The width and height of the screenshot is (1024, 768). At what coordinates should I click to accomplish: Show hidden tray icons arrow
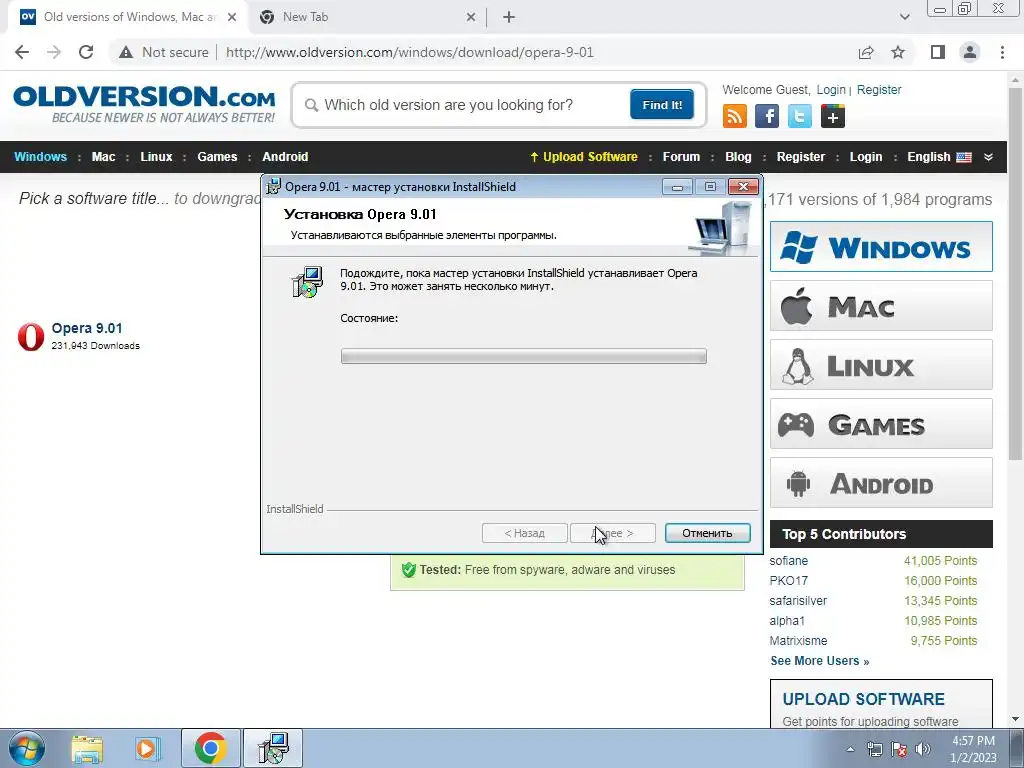pyautogui.click(x=850, y=749)
